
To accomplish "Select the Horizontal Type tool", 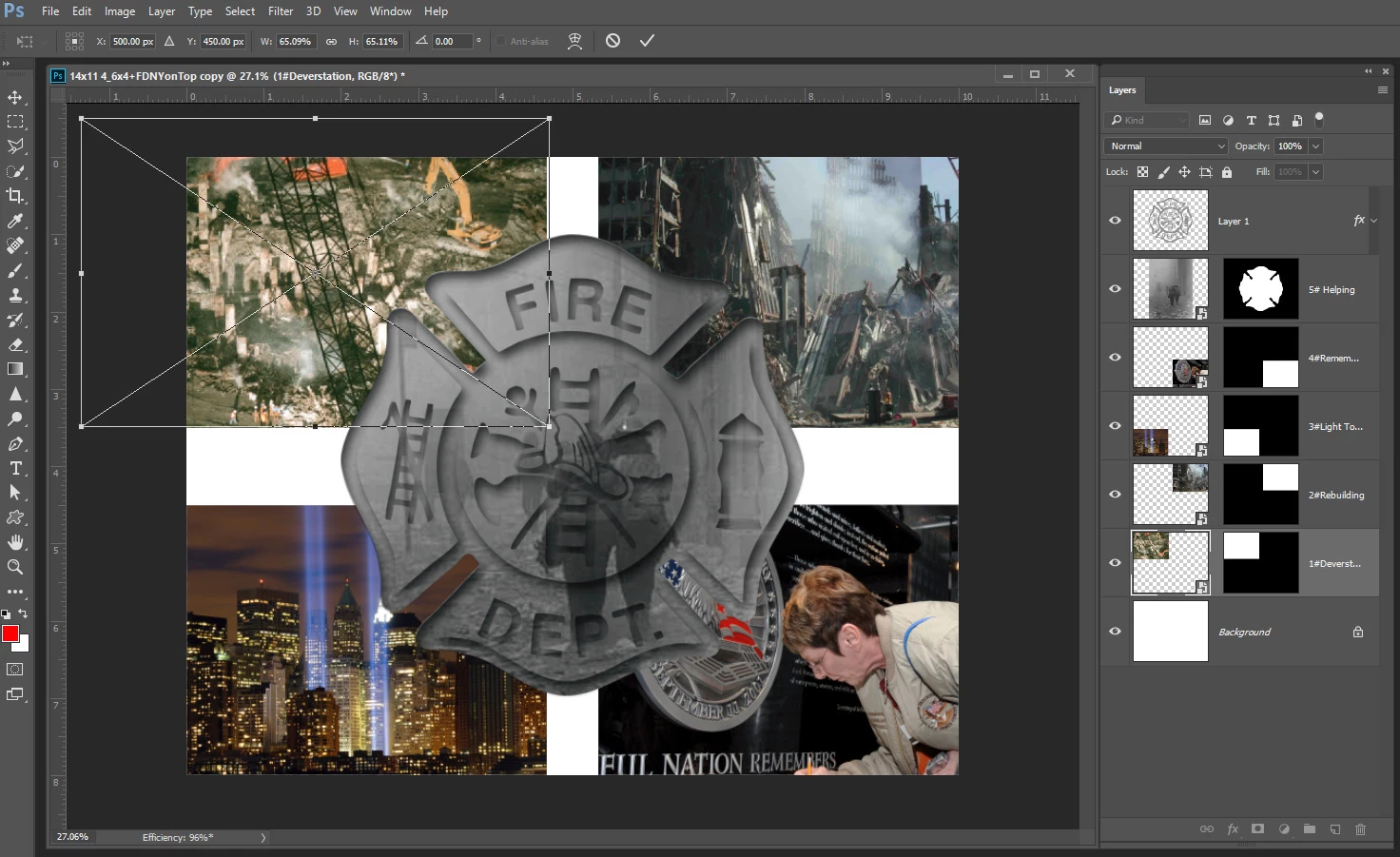I will tap(15, 468).
